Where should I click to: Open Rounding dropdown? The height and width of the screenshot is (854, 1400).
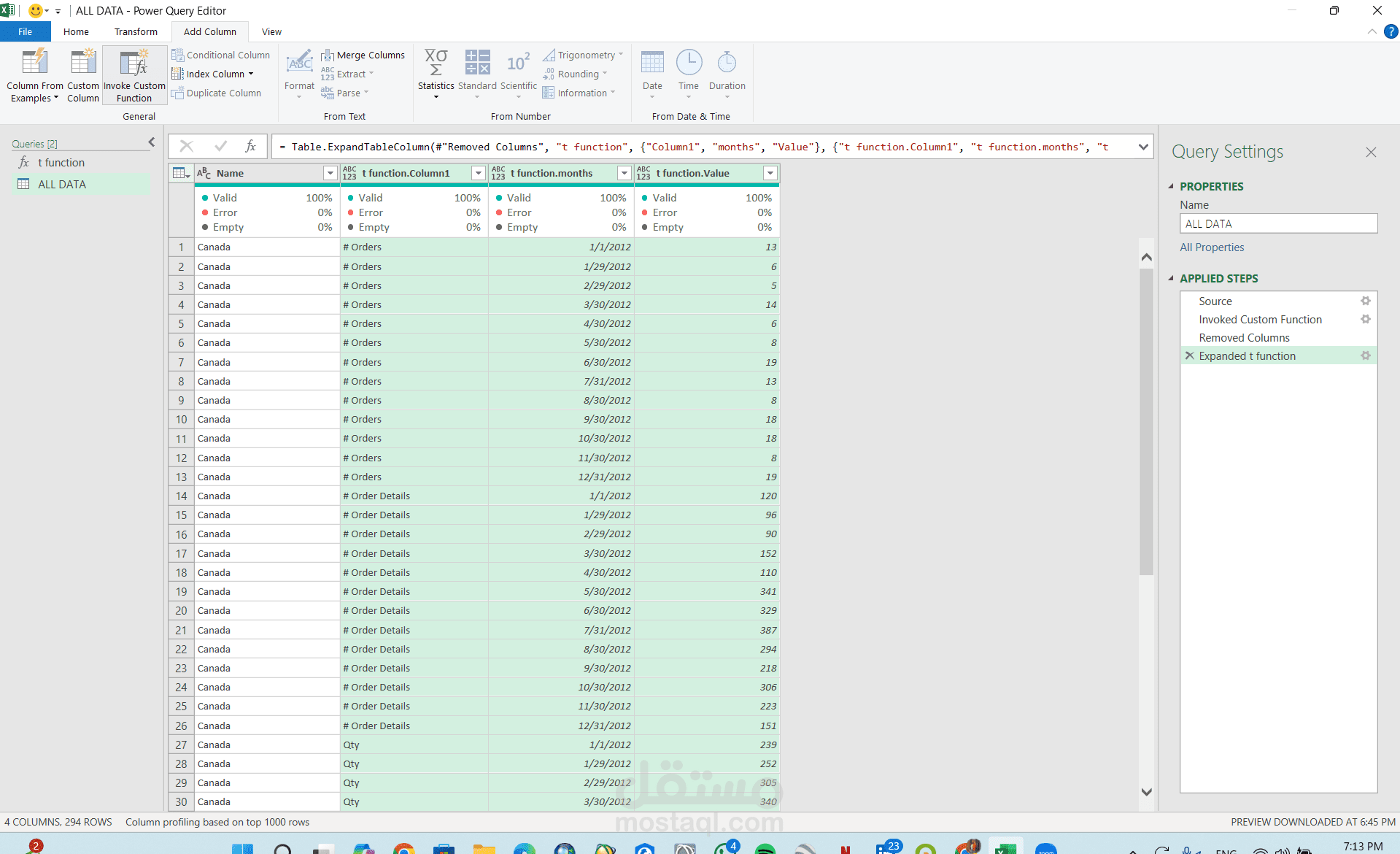coord(575,74)
